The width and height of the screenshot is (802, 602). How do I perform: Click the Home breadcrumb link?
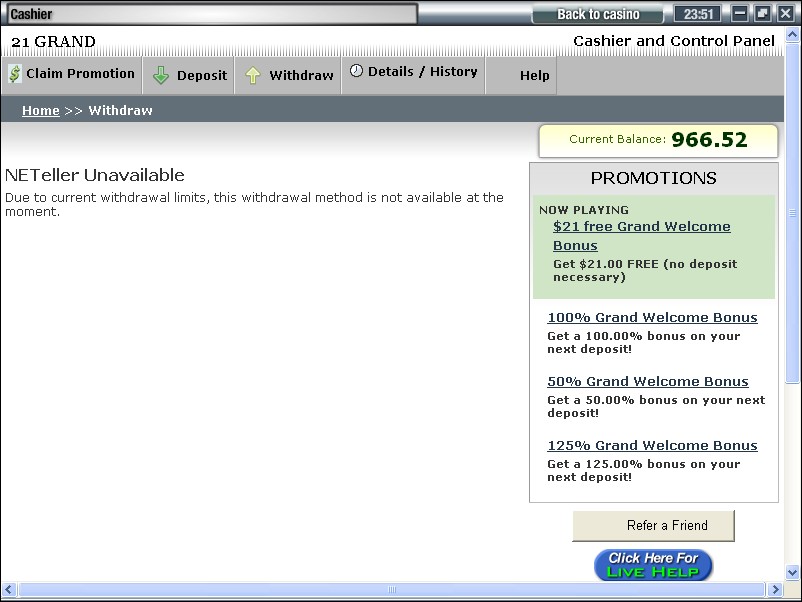pyautogui.click(x=40, y=110)
